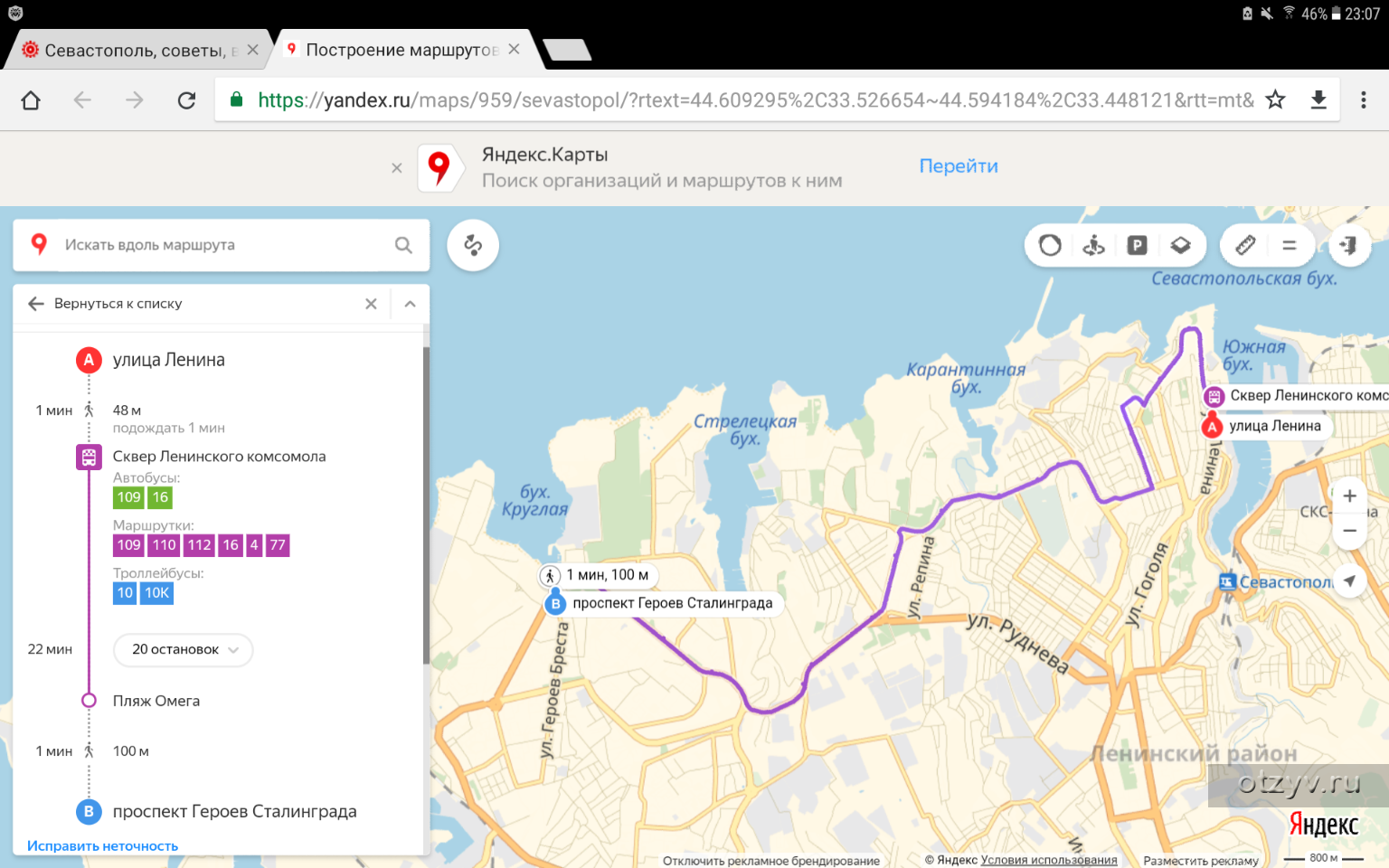
Task: Tap 'Перейти' in the app banner
Action: [x=959, y=166]
